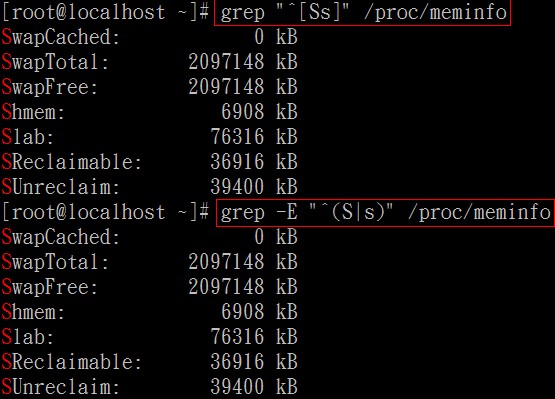The height and width of the screenshot is (399, 555).
Task: Click the second root@localhost prompt
Action: click(x=105, y=212)
